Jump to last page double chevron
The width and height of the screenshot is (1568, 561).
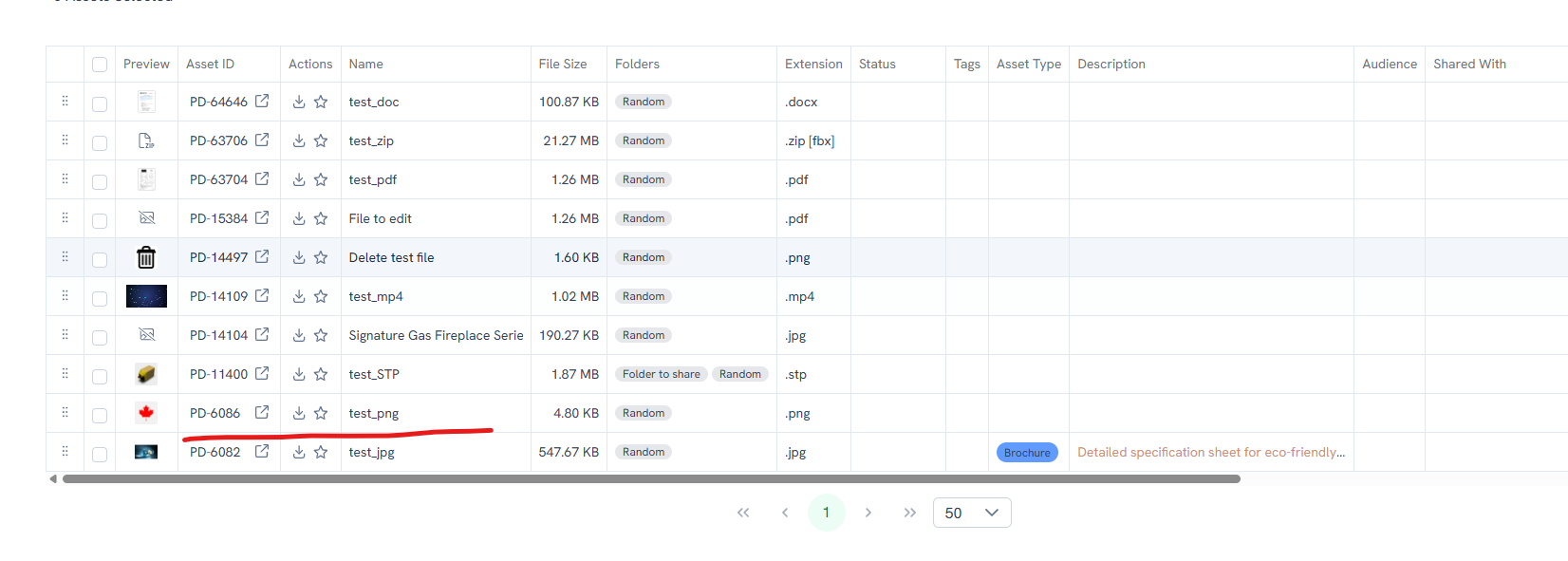910,513
